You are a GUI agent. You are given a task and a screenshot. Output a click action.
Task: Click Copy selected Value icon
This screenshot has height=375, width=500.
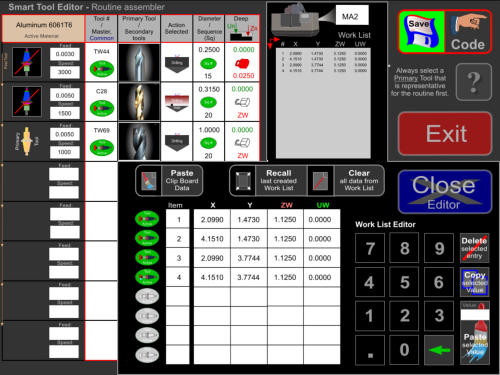click(x=475, y=282)
